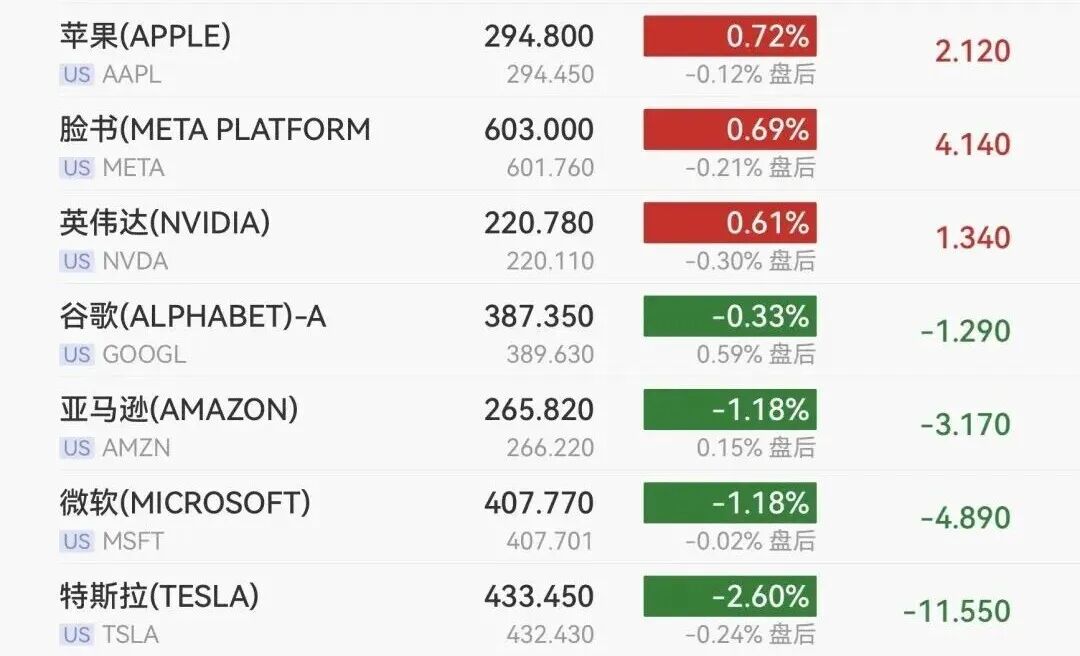Click the US badge beside TSLA ticker
Screen dimensions: 1080x656
76,635
